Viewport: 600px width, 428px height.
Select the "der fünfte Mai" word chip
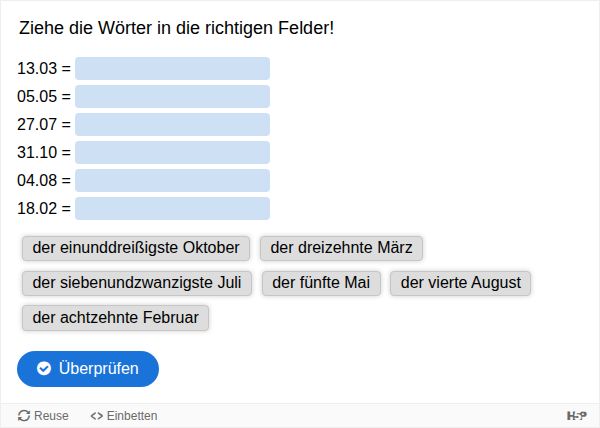tap(321, 283)
